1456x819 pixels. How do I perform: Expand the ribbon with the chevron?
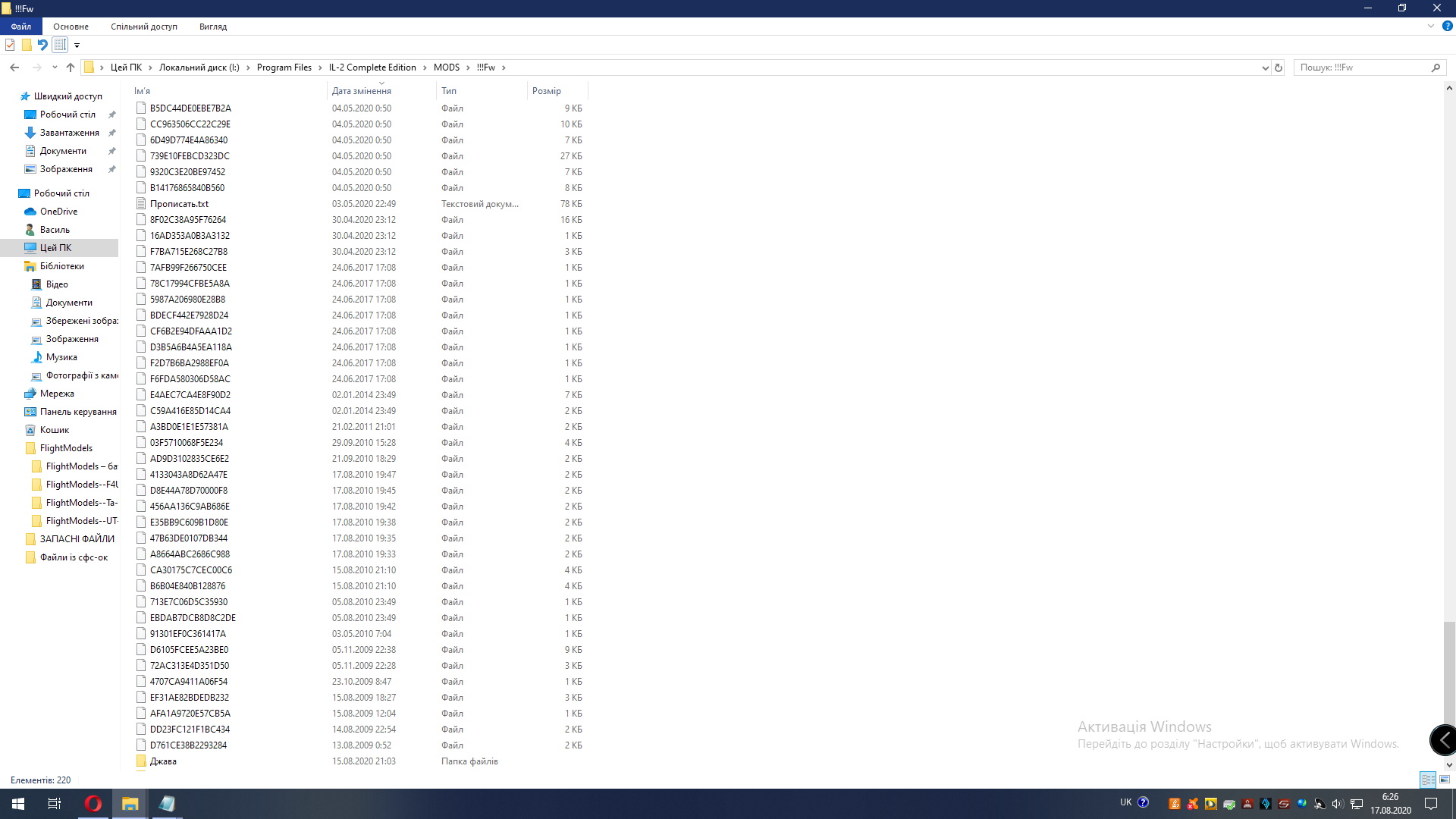(x=1431, y=26)
